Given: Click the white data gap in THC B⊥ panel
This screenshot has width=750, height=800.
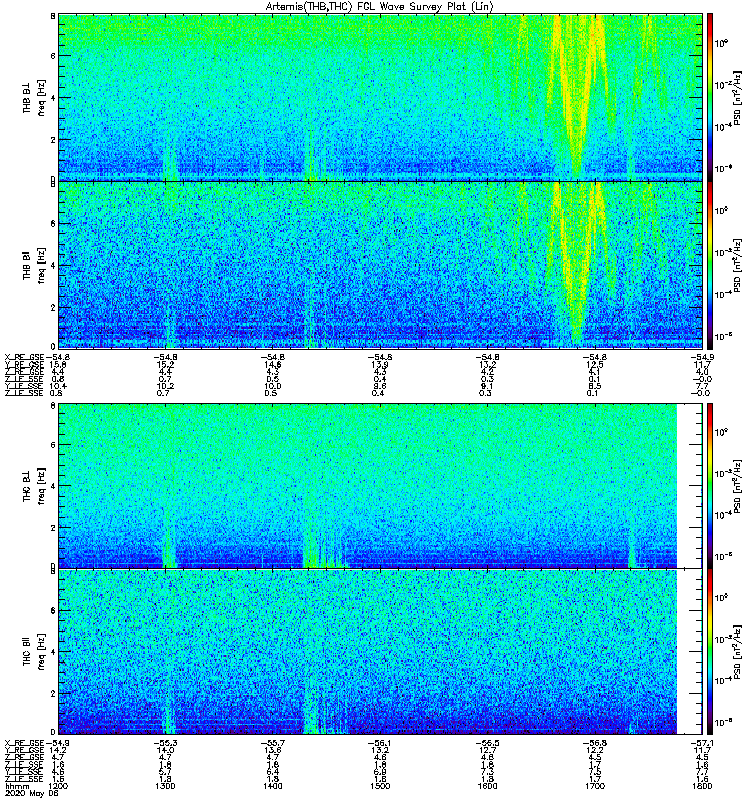Looking at the screenshot, I should [x=689, y=485].
